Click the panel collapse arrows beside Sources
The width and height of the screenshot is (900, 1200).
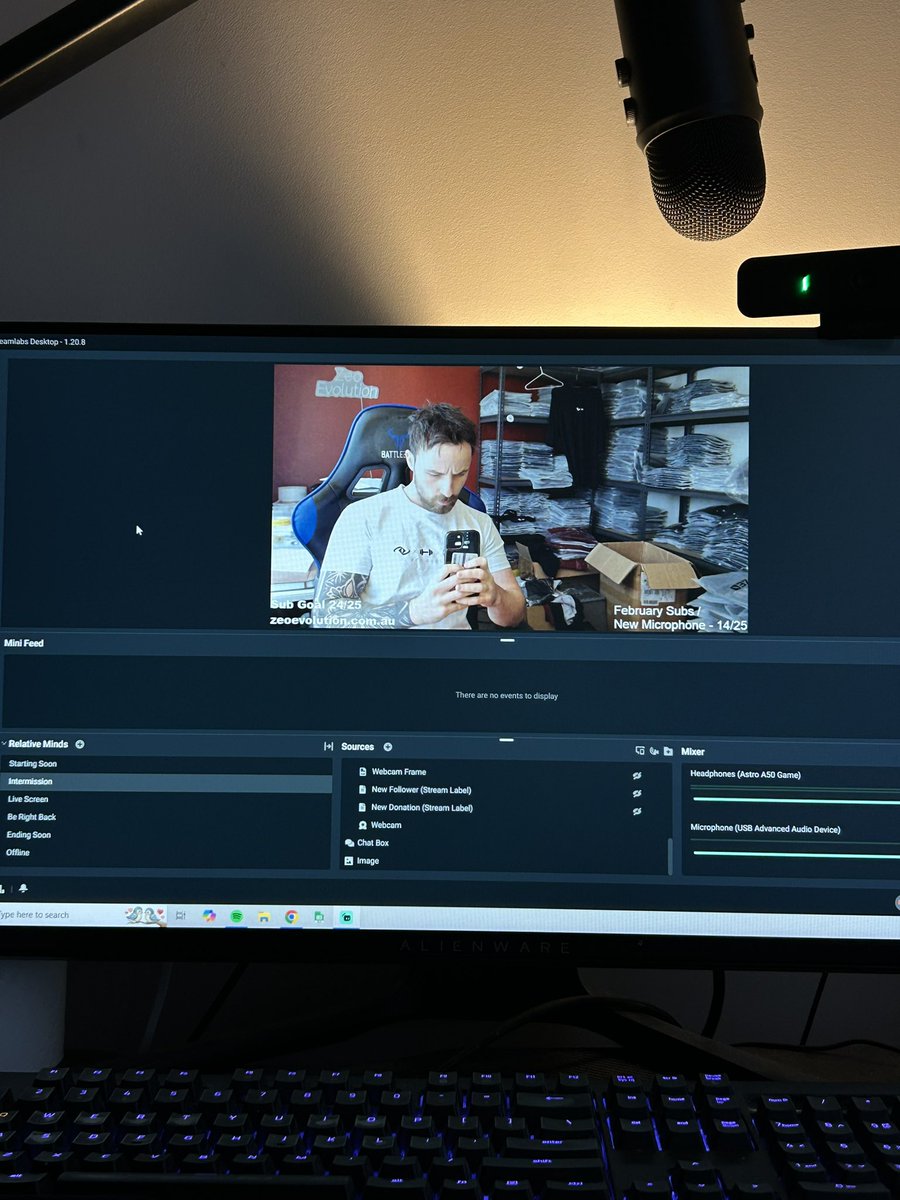click(327, 747)
